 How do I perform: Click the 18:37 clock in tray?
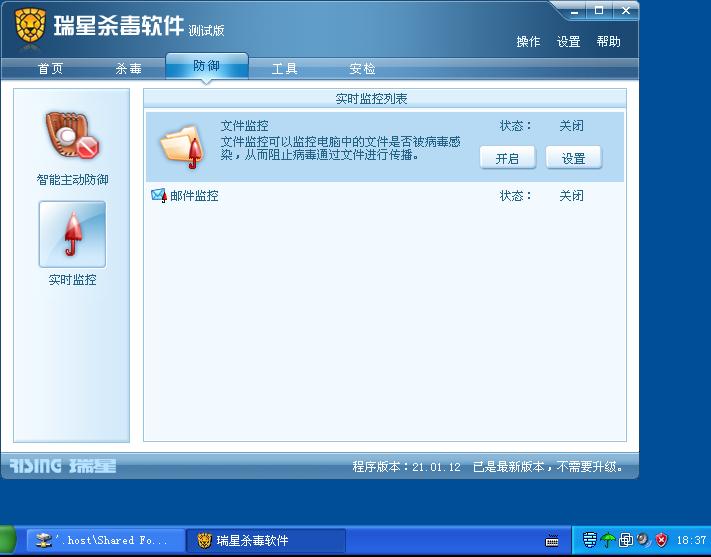[x=691, y=540]
